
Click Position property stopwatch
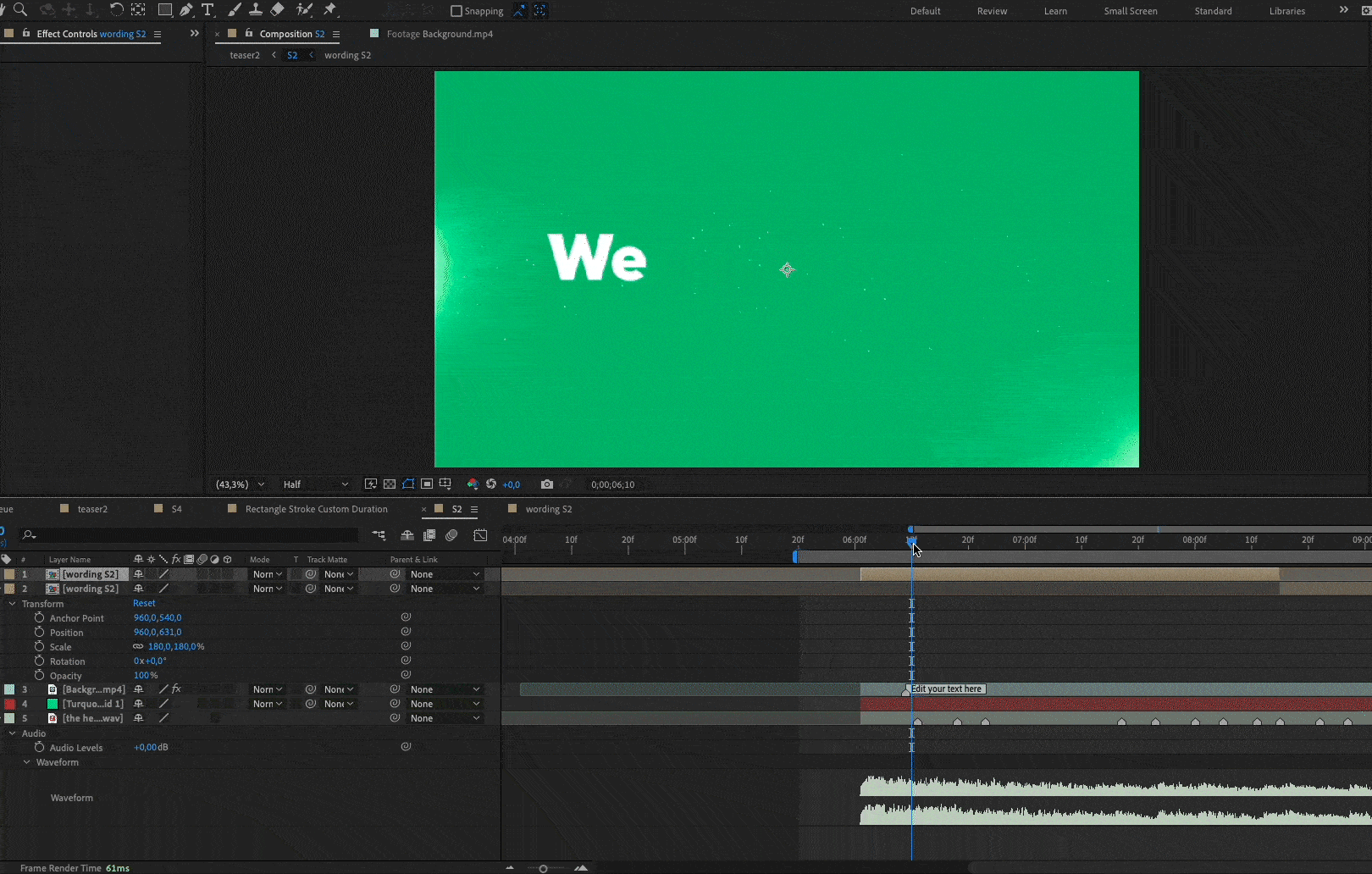[x=39, y=633]
